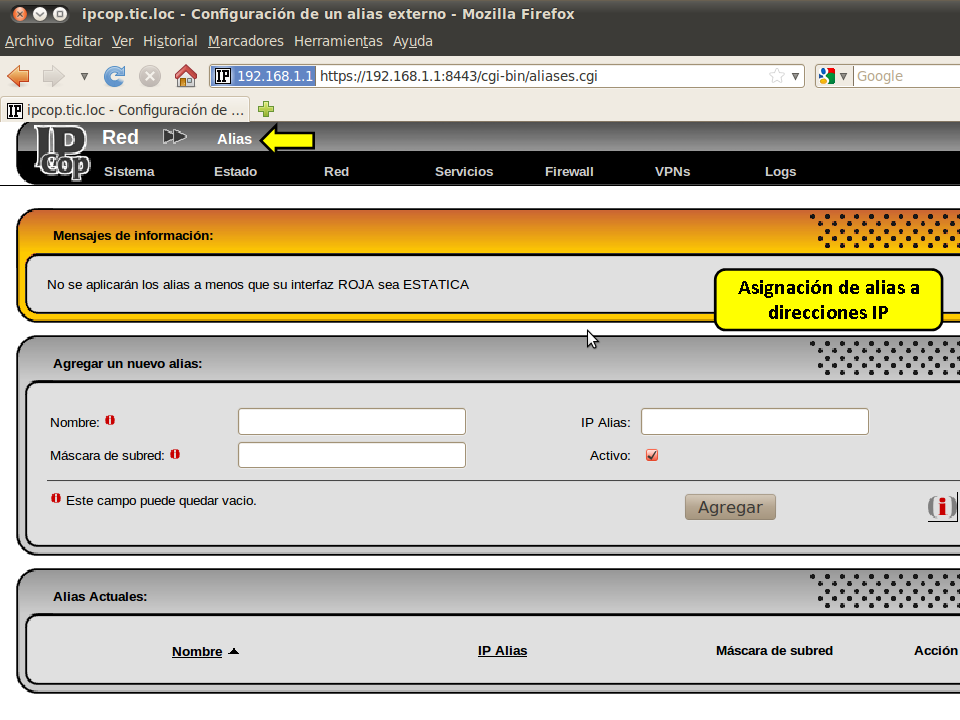Go to the Firefox home page icon
Screen dimensions: 960x720
(x=185, y=76)
